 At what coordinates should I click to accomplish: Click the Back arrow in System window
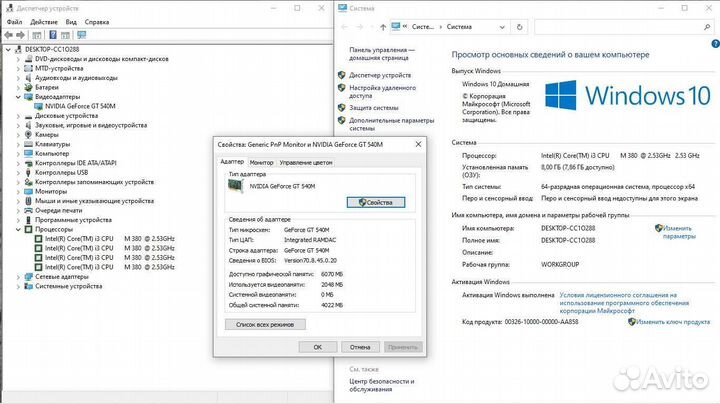click(x=345, y=27)
